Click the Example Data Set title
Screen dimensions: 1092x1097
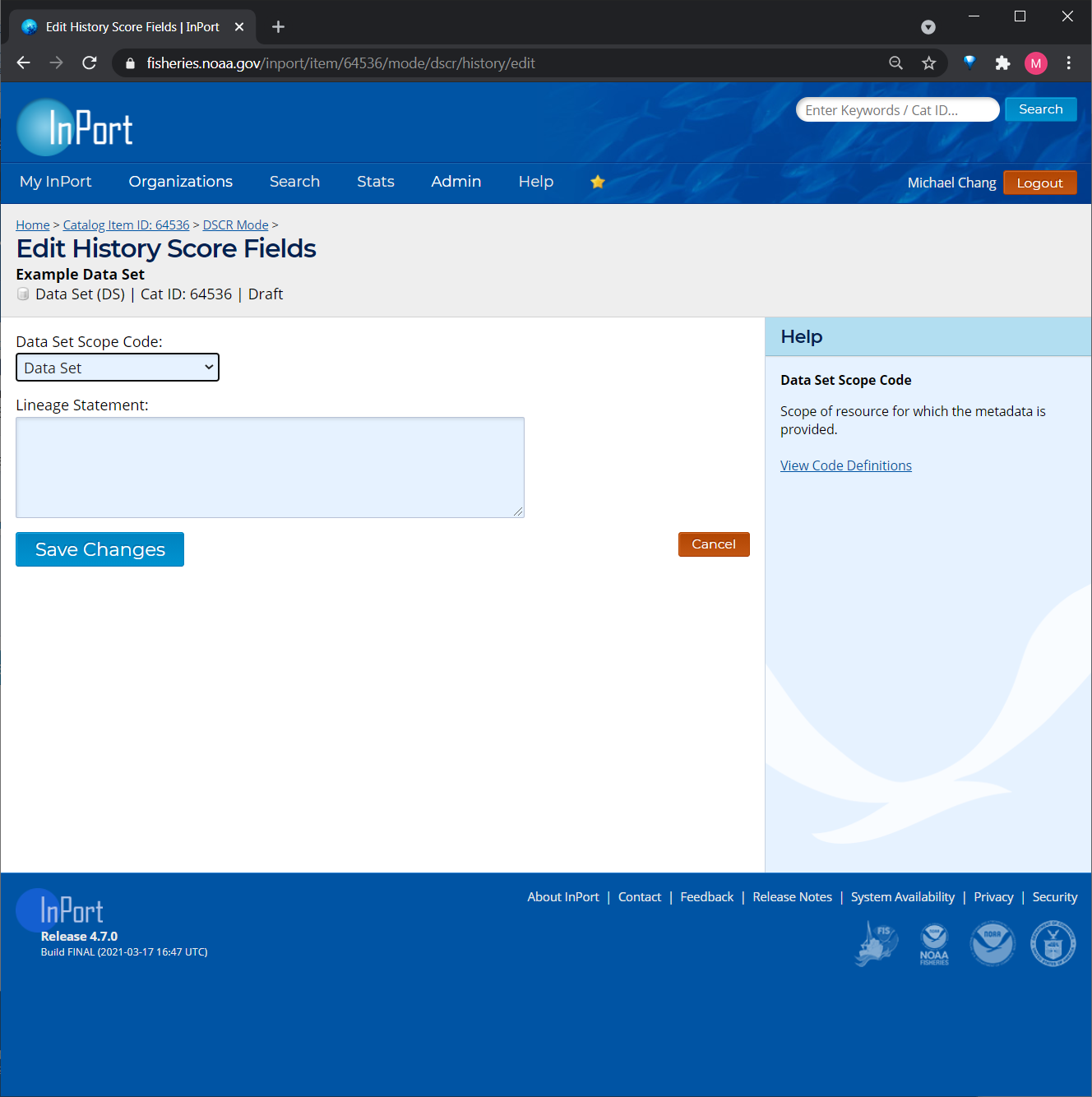tap(81, 274)
